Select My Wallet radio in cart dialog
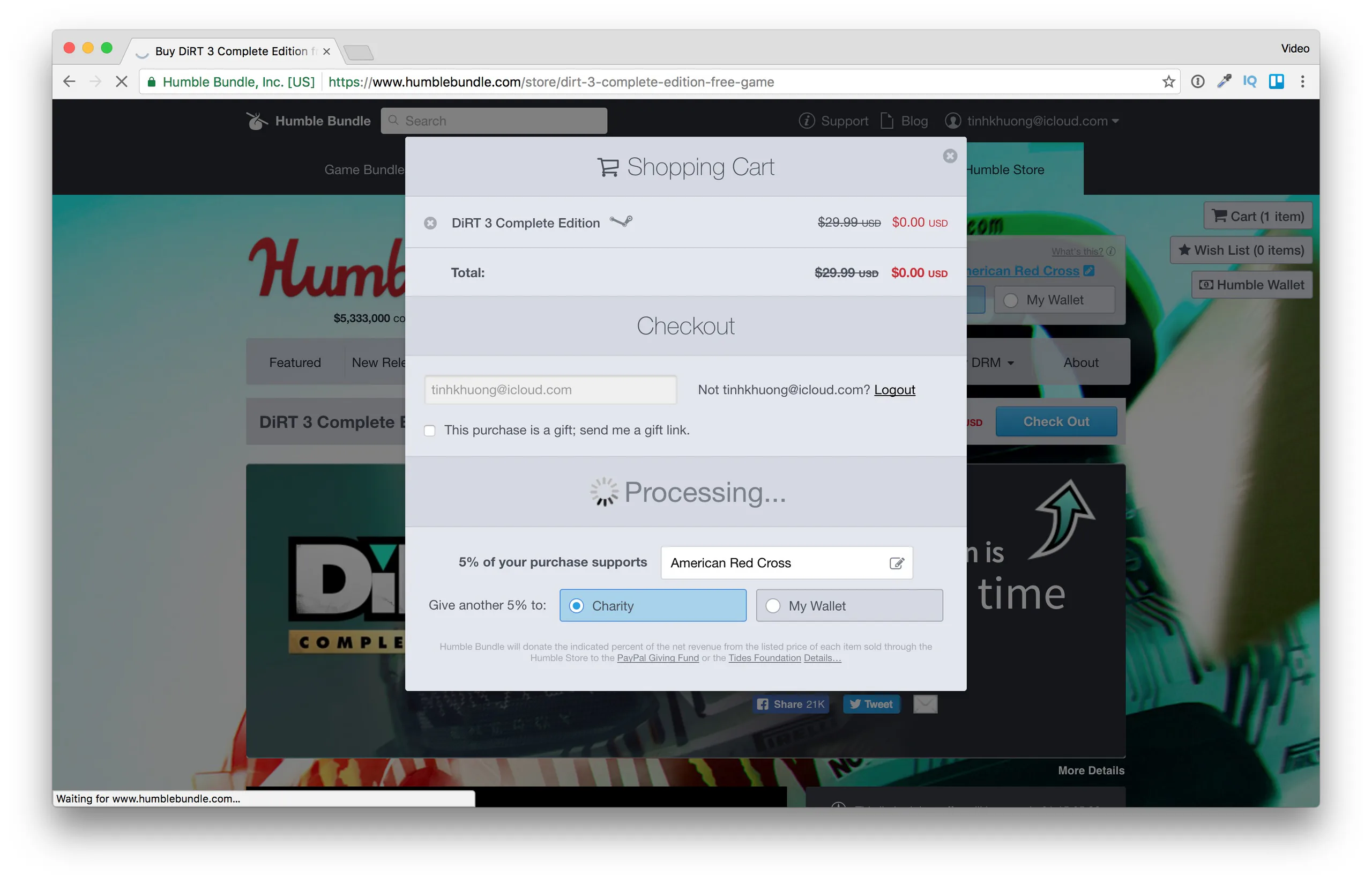1372x882 pixels. (x=849, y=605)
